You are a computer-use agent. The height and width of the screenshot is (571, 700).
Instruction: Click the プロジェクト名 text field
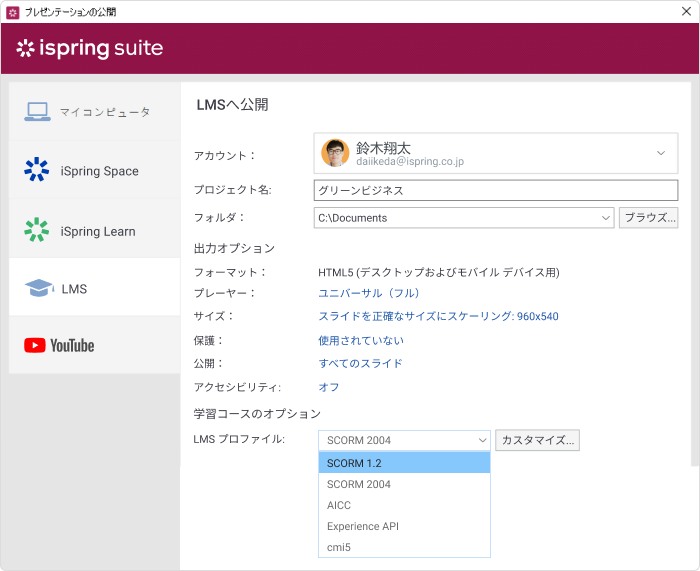pyautogui.click(x=496, y=191)
